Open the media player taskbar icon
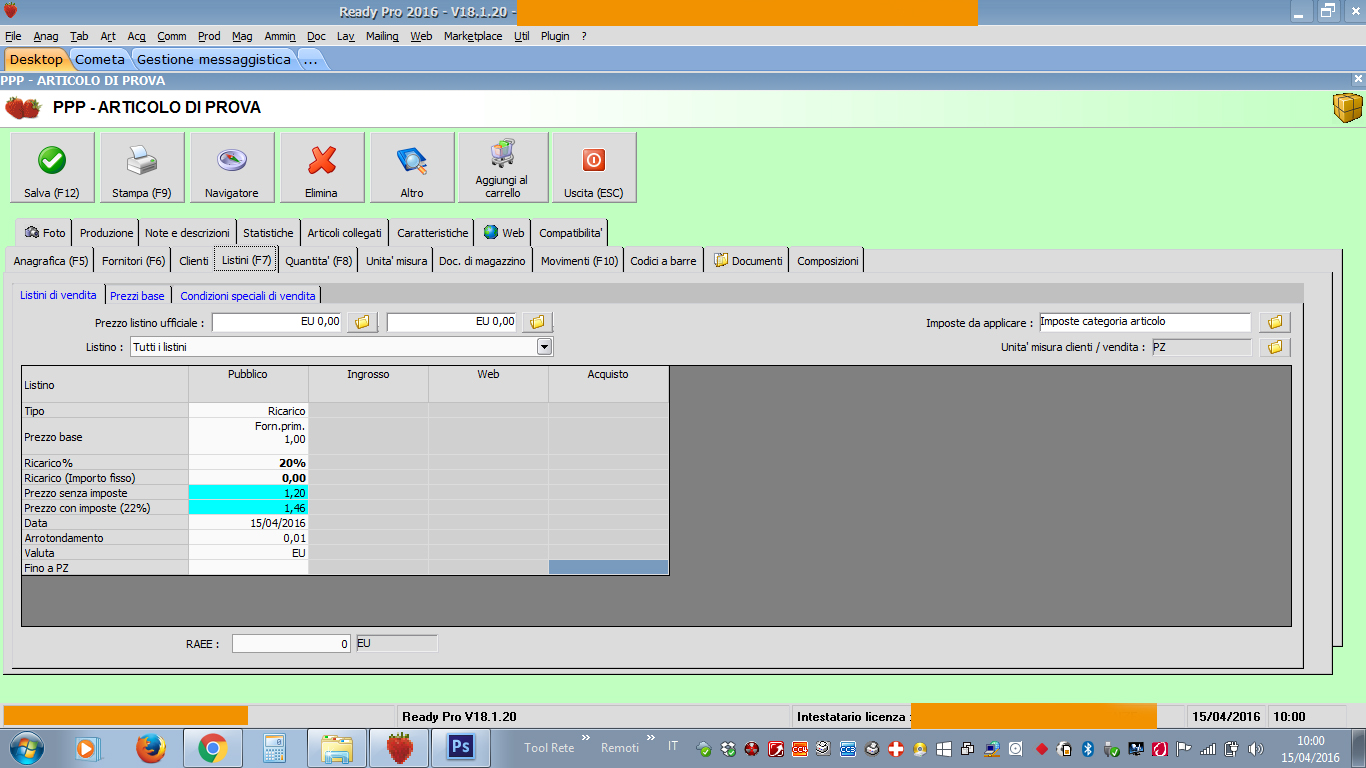Viewport: 1366px width, 768px height. [x=89, y=747]
